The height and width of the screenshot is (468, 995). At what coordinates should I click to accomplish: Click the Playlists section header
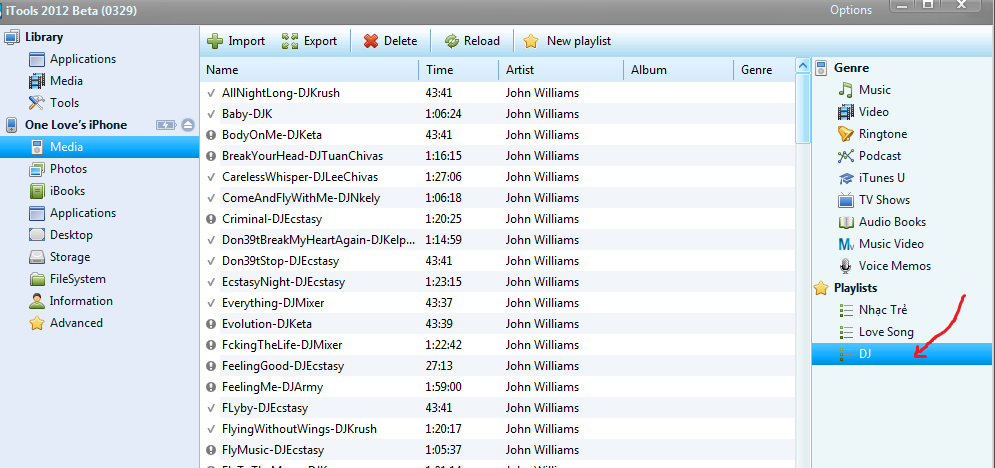click(x=855, y=288)
